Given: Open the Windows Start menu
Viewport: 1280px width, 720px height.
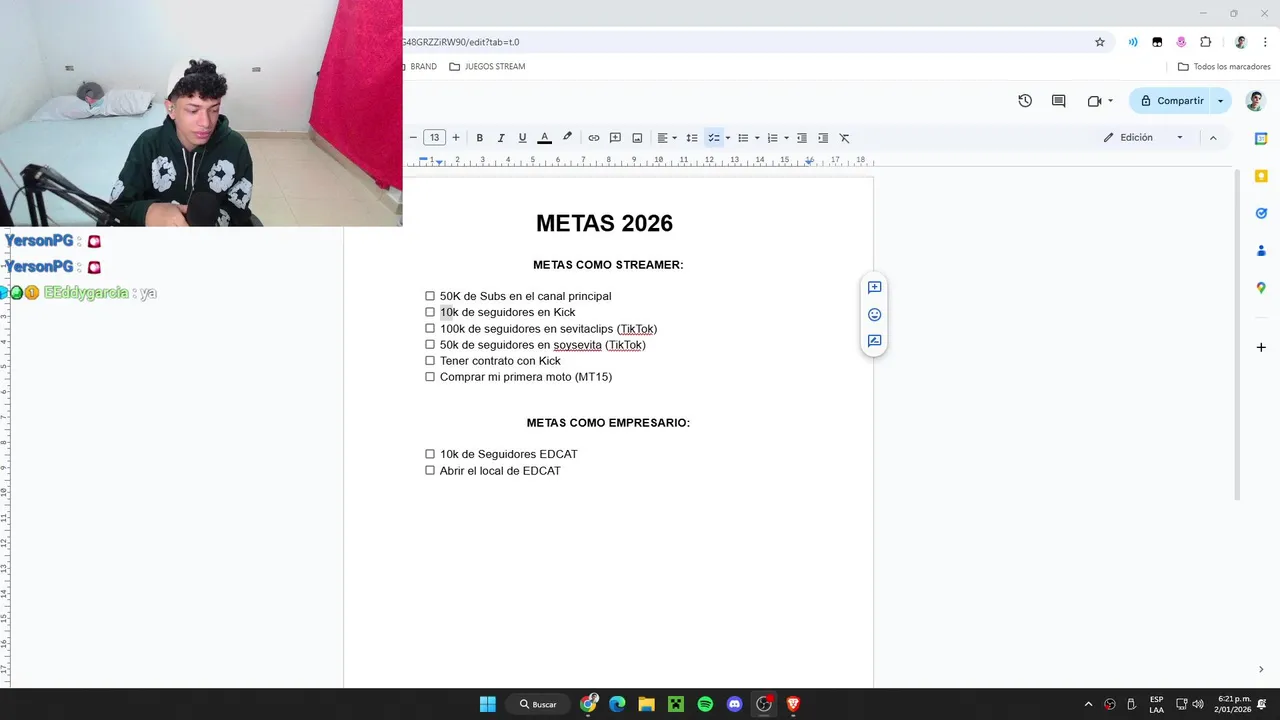Looking at the screenshot, I should 487,704.
